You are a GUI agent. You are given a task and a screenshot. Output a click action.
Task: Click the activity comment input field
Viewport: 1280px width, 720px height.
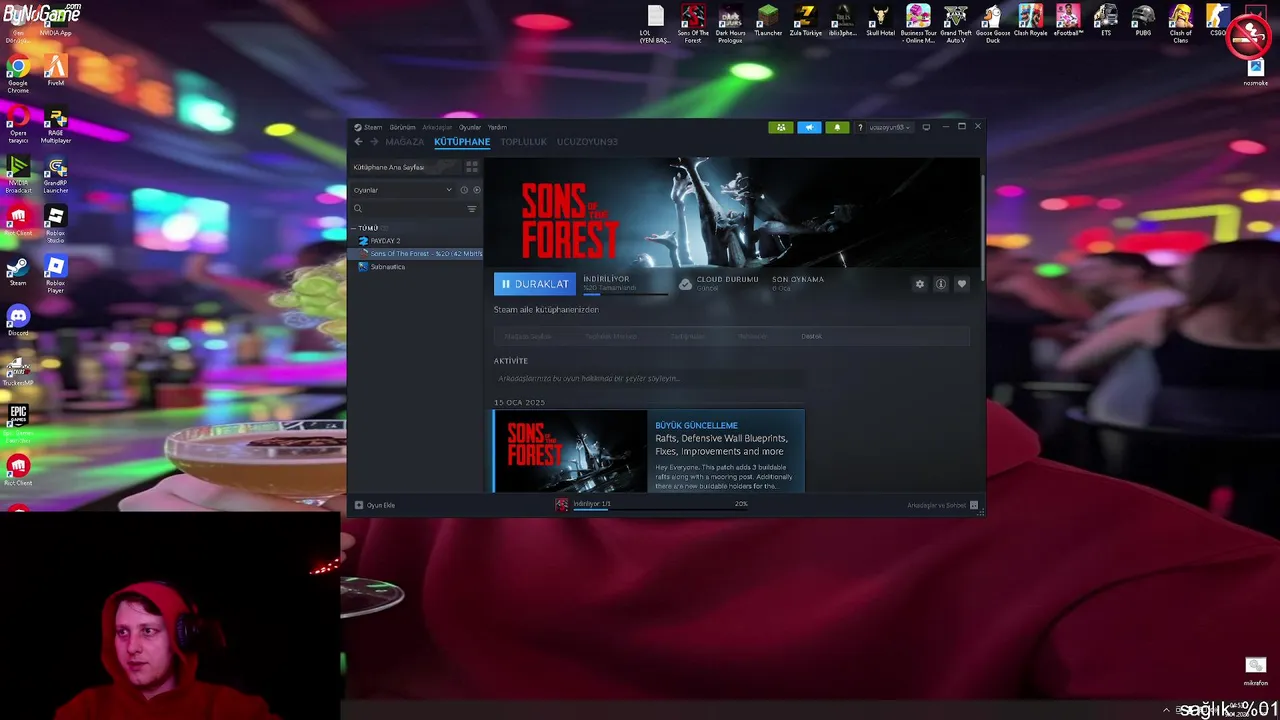(x=648, y=379)
